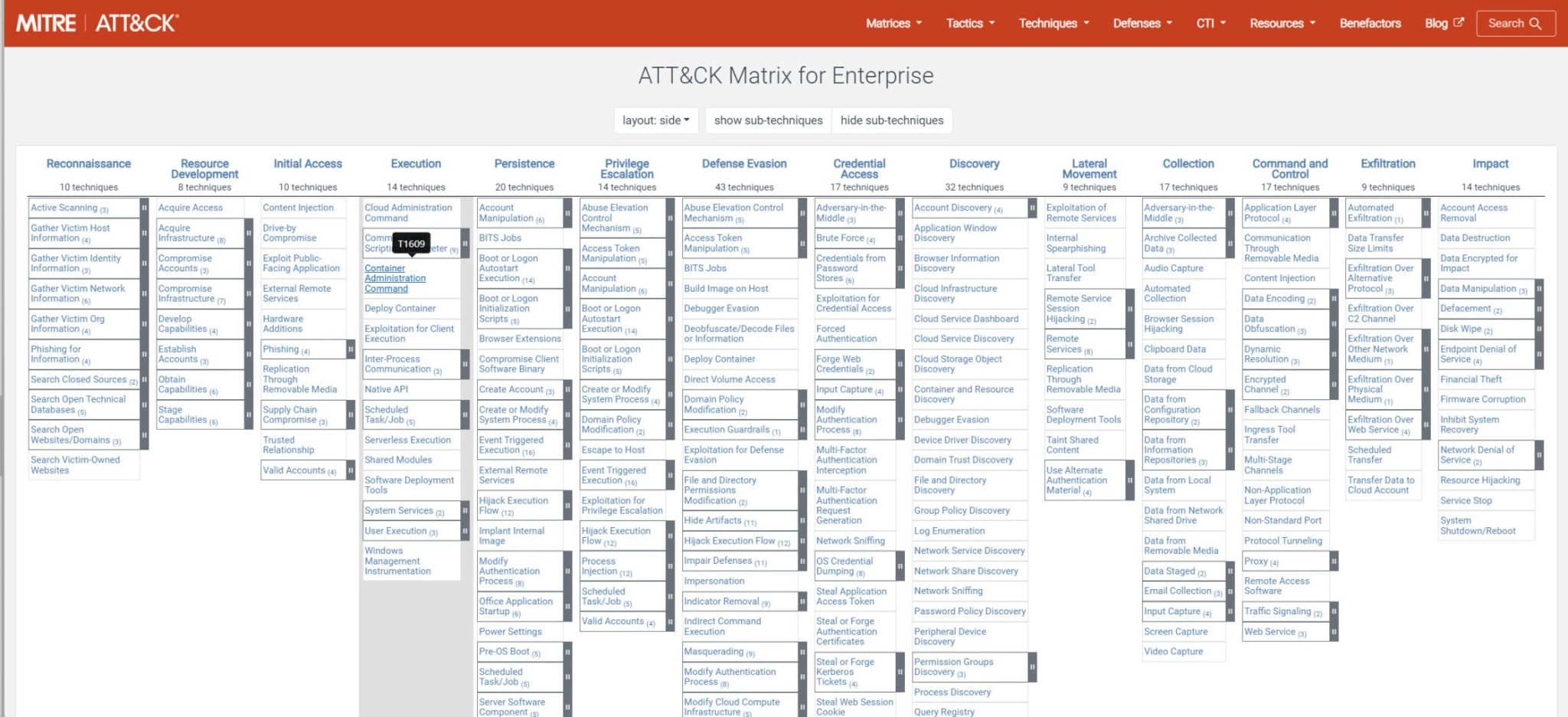Click the MITRE ATT&CK logo

96,23
